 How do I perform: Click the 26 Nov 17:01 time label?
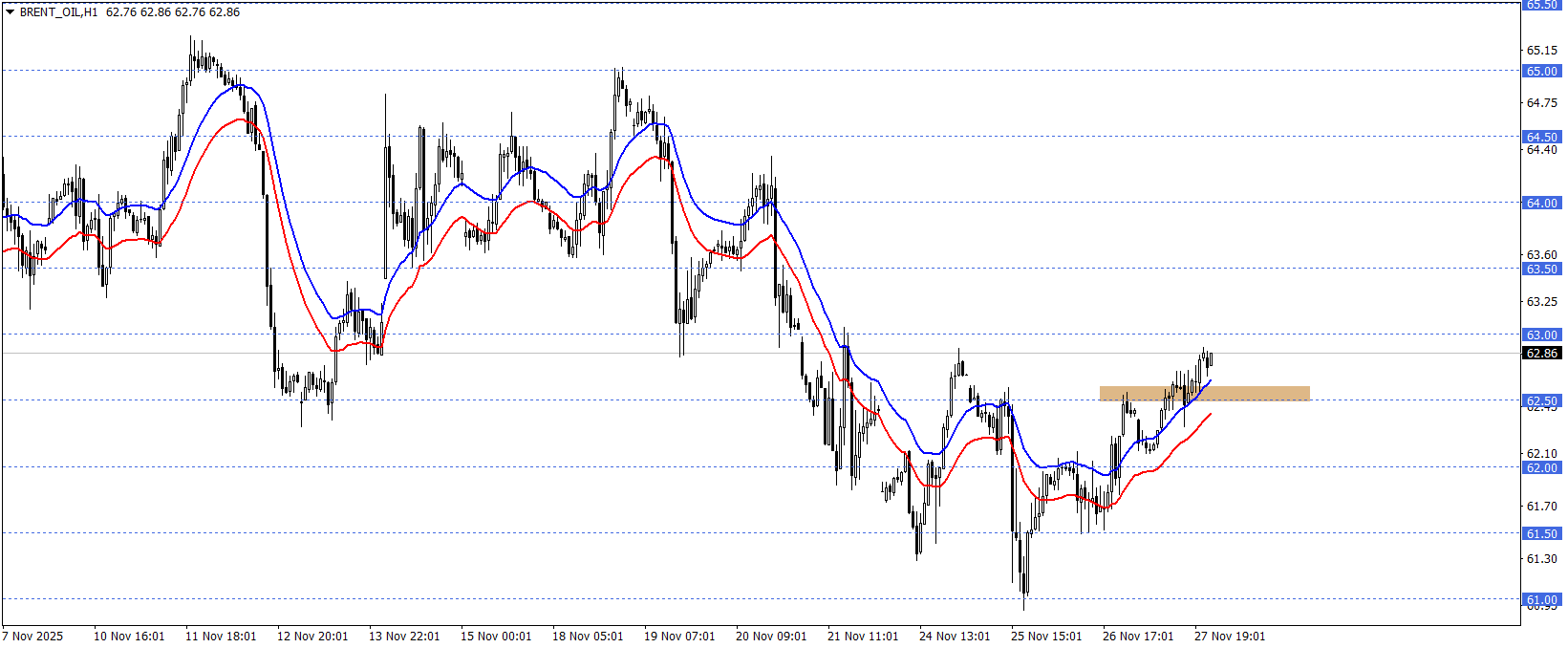pos(1138,636)
